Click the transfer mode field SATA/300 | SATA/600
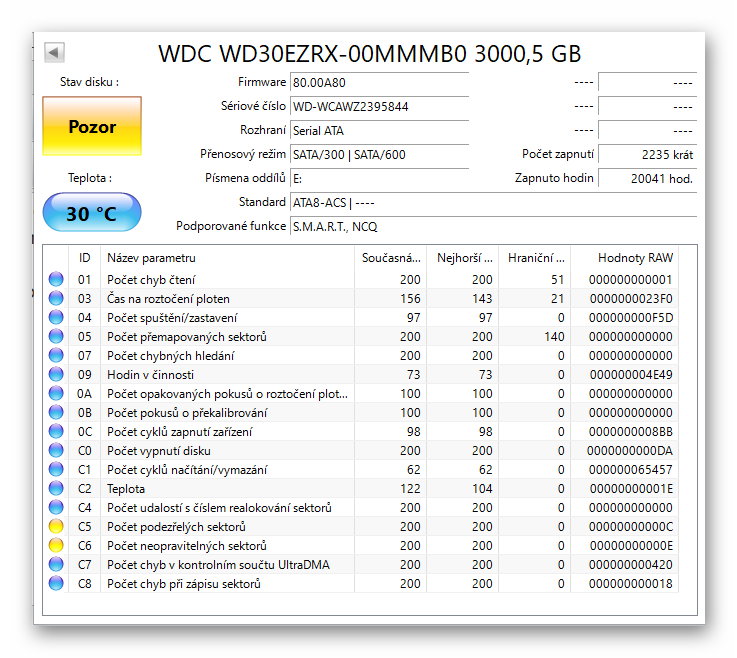 380,155
